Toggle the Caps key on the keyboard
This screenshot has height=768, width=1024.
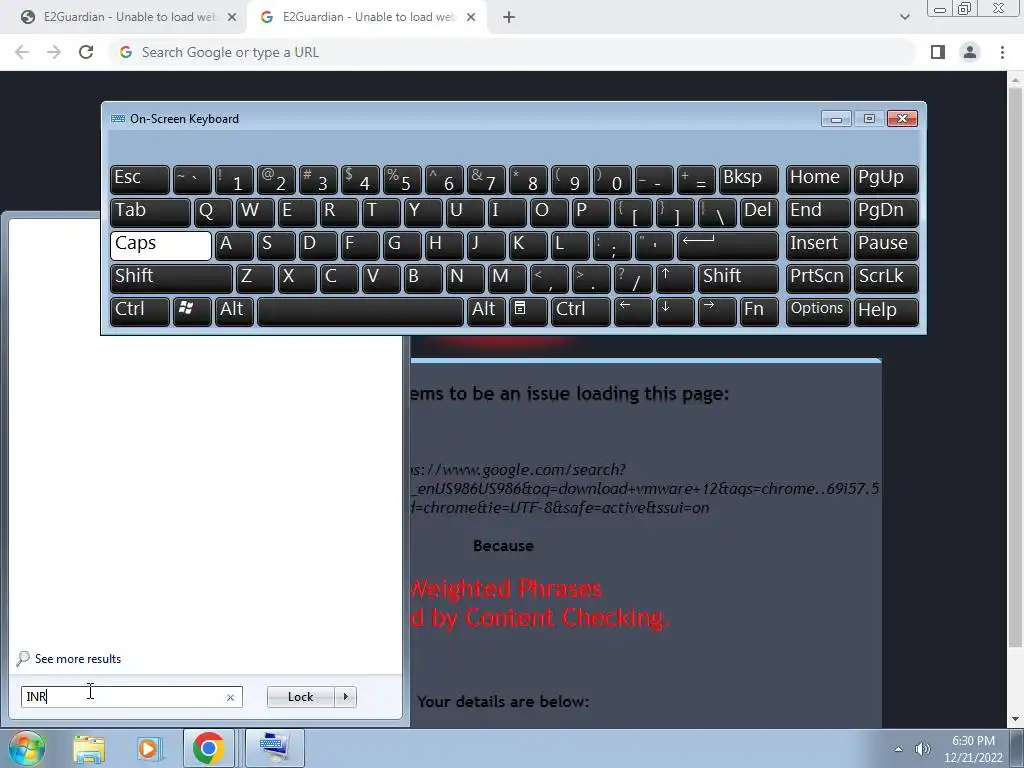point(161,245)
